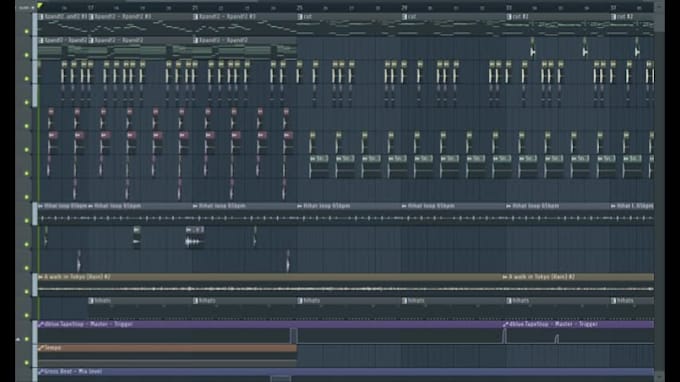Jump to bar 25 on the timeline ruler
The width and height of the screenshot is (680, 382).
click(300, 8)
